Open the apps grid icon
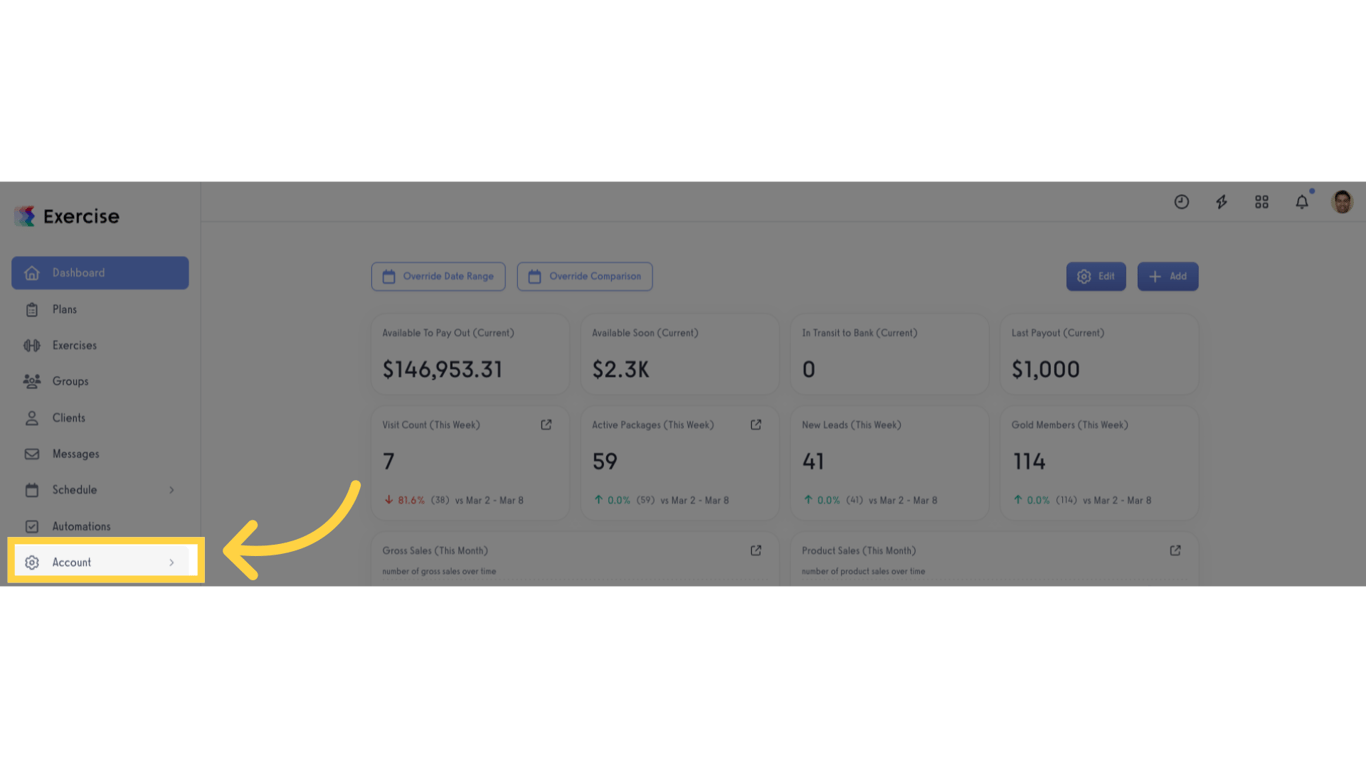The width and height of the screenshot is (1366, 768). [1261, 202]
